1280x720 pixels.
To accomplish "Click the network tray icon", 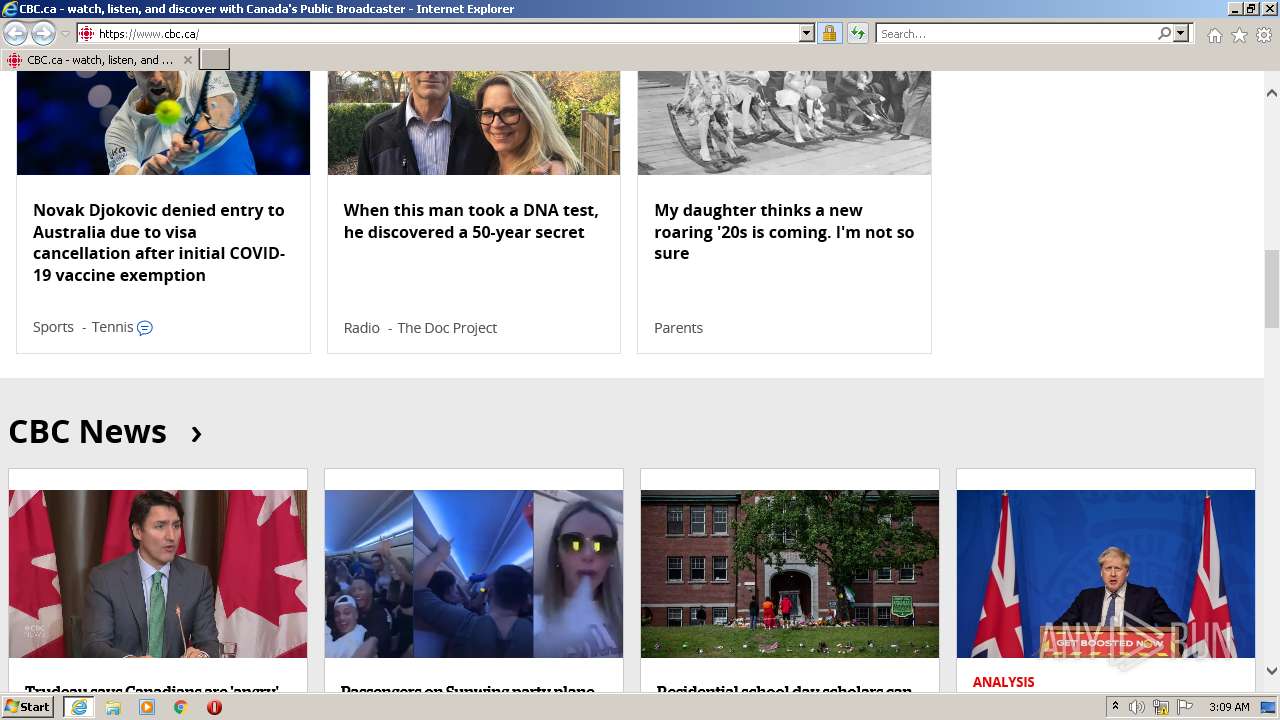I will coord(1161,707).
